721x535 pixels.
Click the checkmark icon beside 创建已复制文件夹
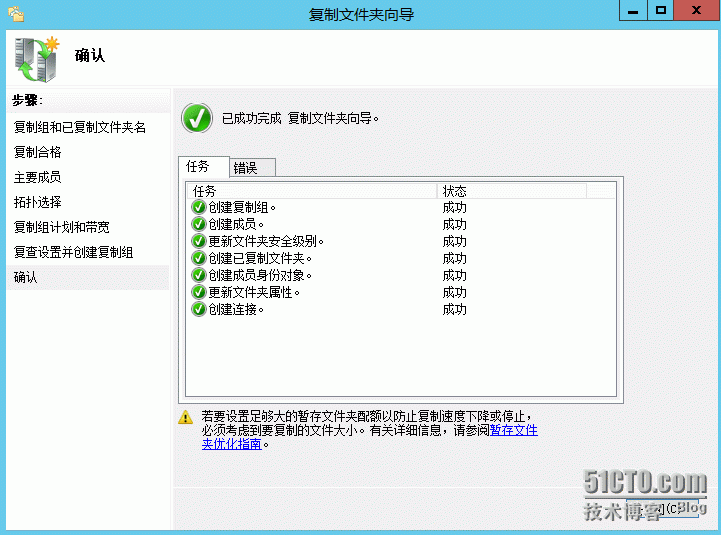coord(199,259)
